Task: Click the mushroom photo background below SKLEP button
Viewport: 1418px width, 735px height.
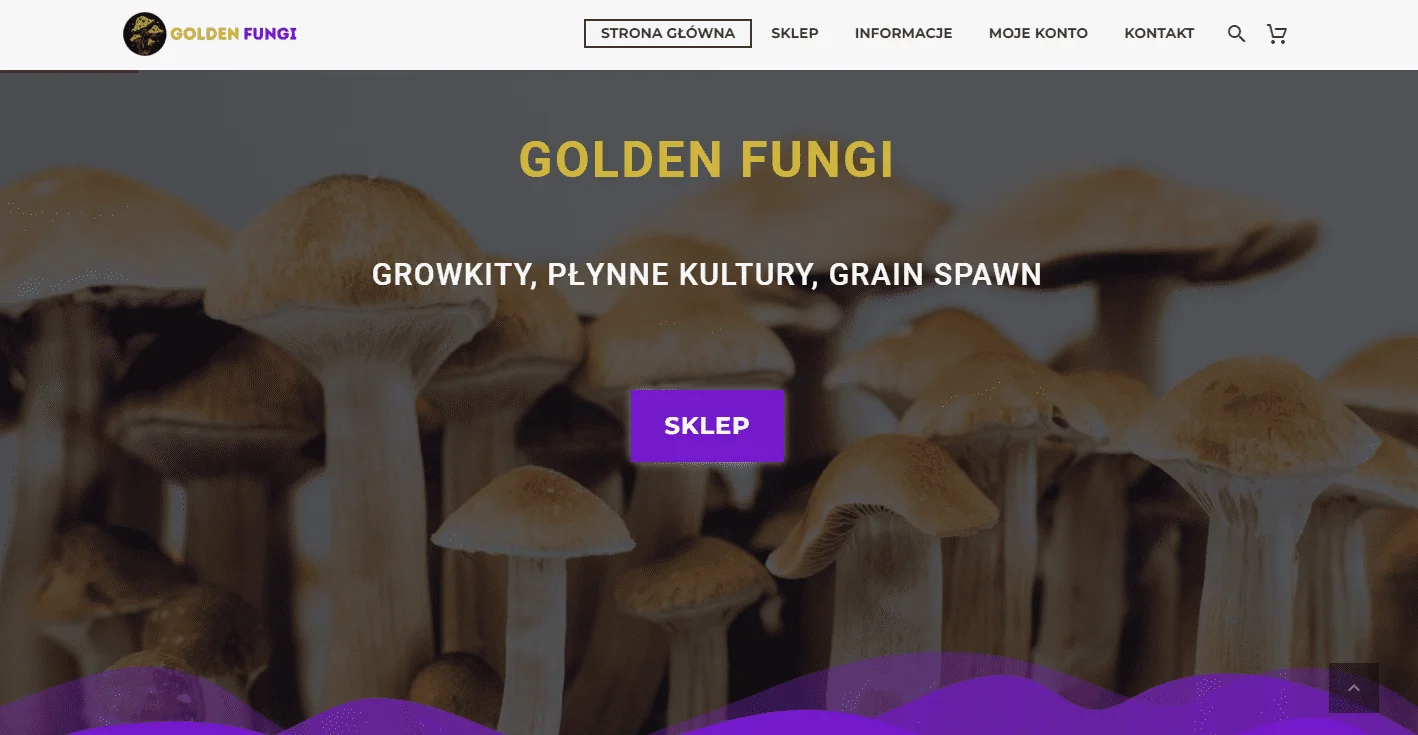Action: (707, 560)
